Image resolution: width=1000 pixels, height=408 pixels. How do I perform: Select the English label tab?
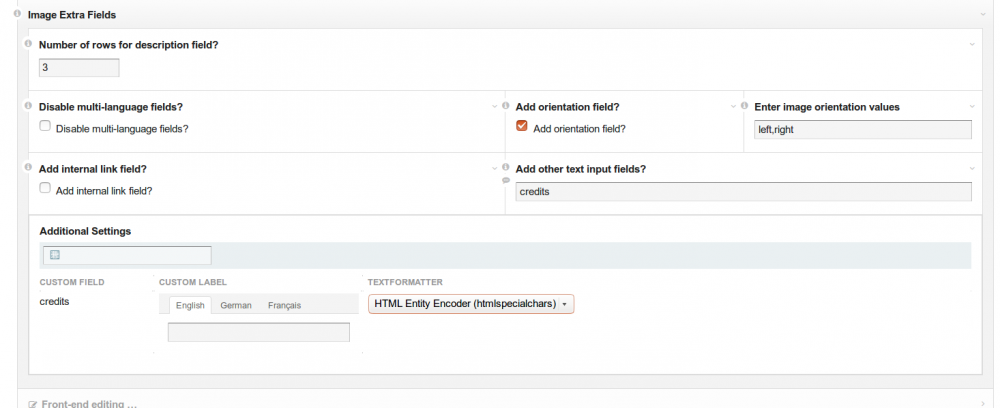190,305
